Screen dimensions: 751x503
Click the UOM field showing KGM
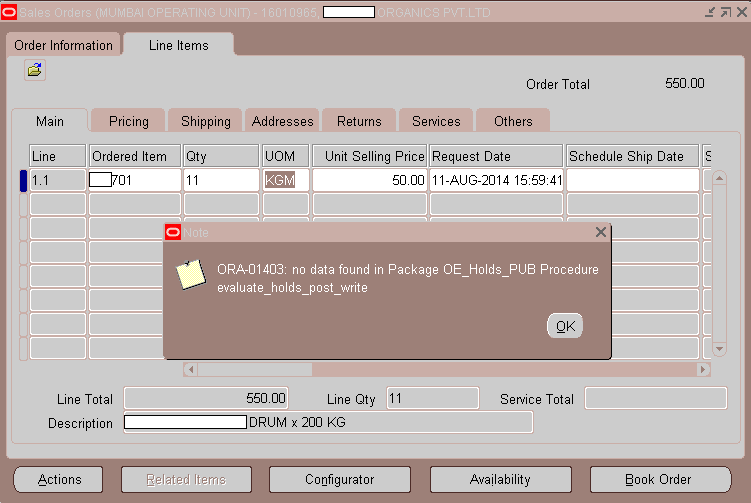tap(286, 180)
